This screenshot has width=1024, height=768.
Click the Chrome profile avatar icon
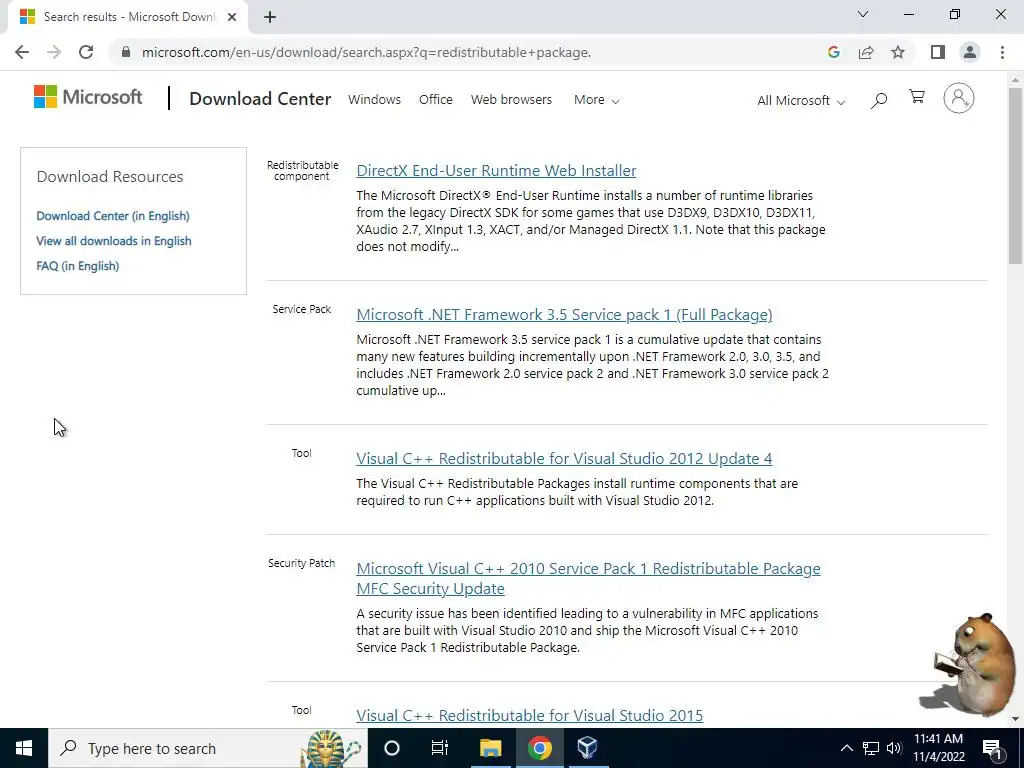(970, 52)
